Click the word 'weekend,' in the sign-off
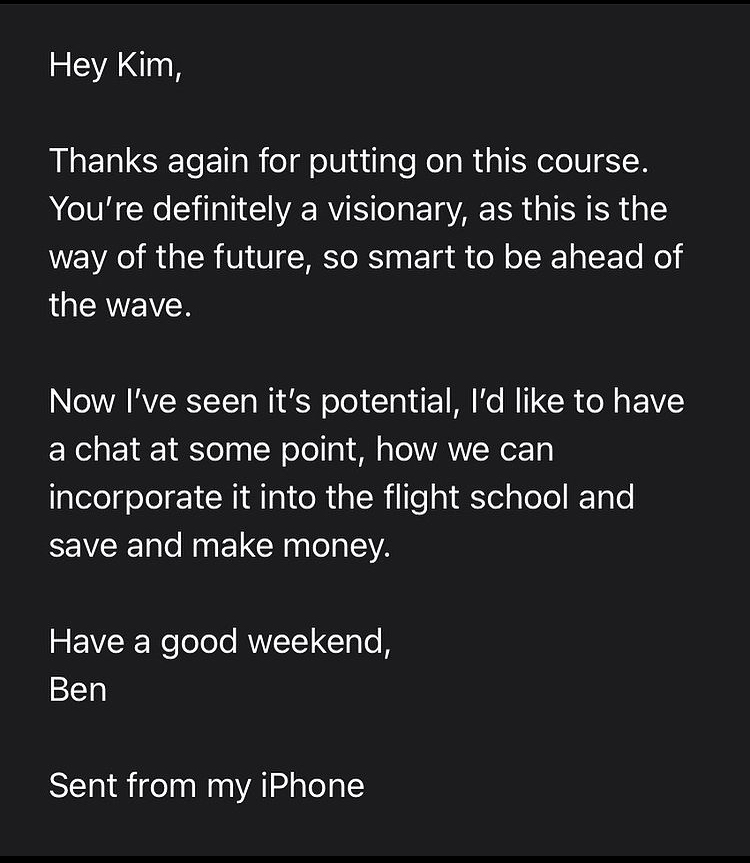 click(320, 642)
